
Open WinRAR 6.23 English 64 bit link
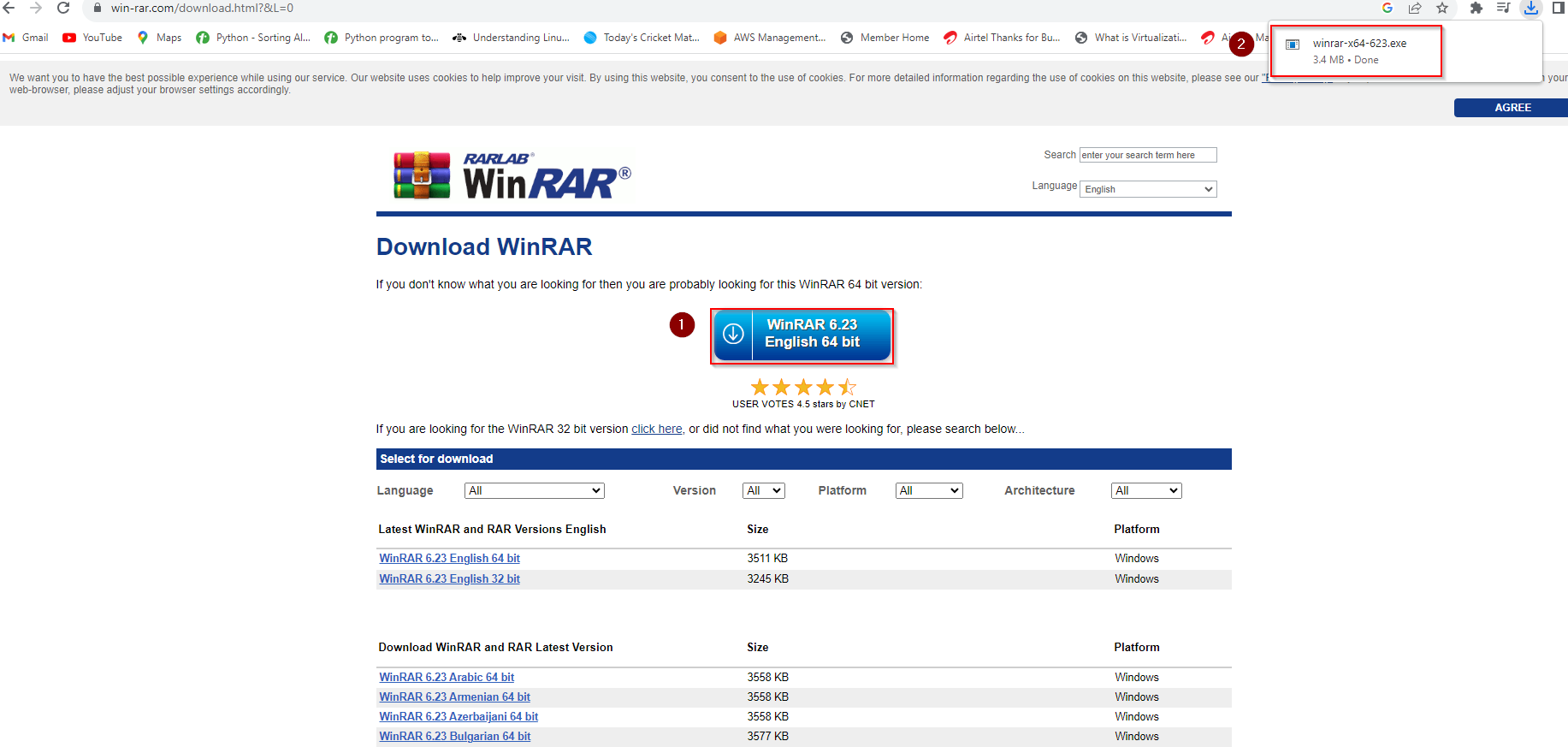(x=450, y=558)
